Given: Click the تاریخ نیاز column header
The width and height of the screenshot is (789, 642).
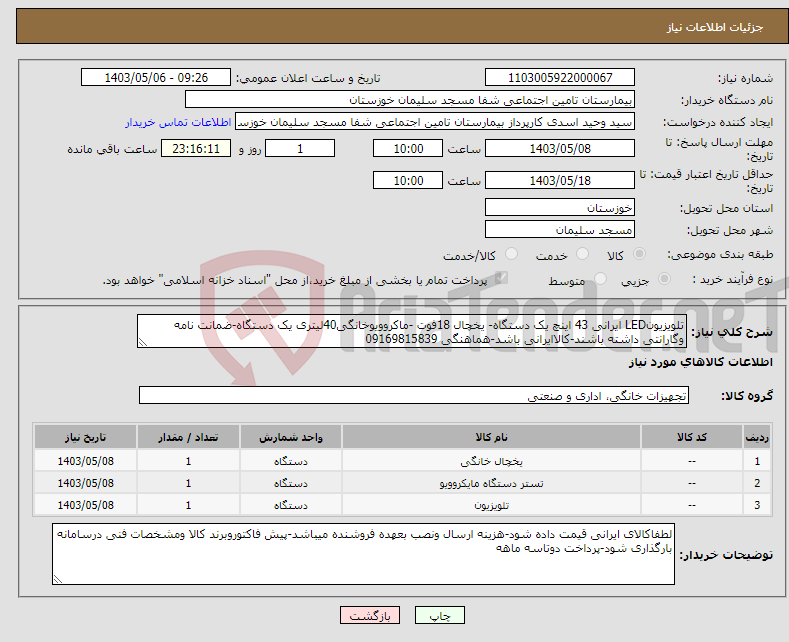Looking at the screenshot, I should coord(86,437).
